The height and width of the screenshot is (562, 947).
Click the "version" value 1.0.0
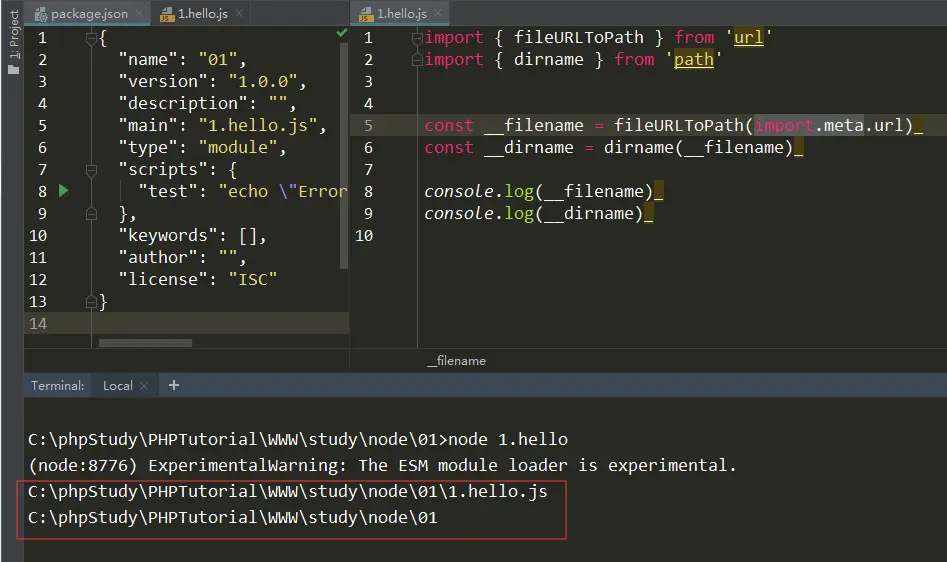pos(263,81)
